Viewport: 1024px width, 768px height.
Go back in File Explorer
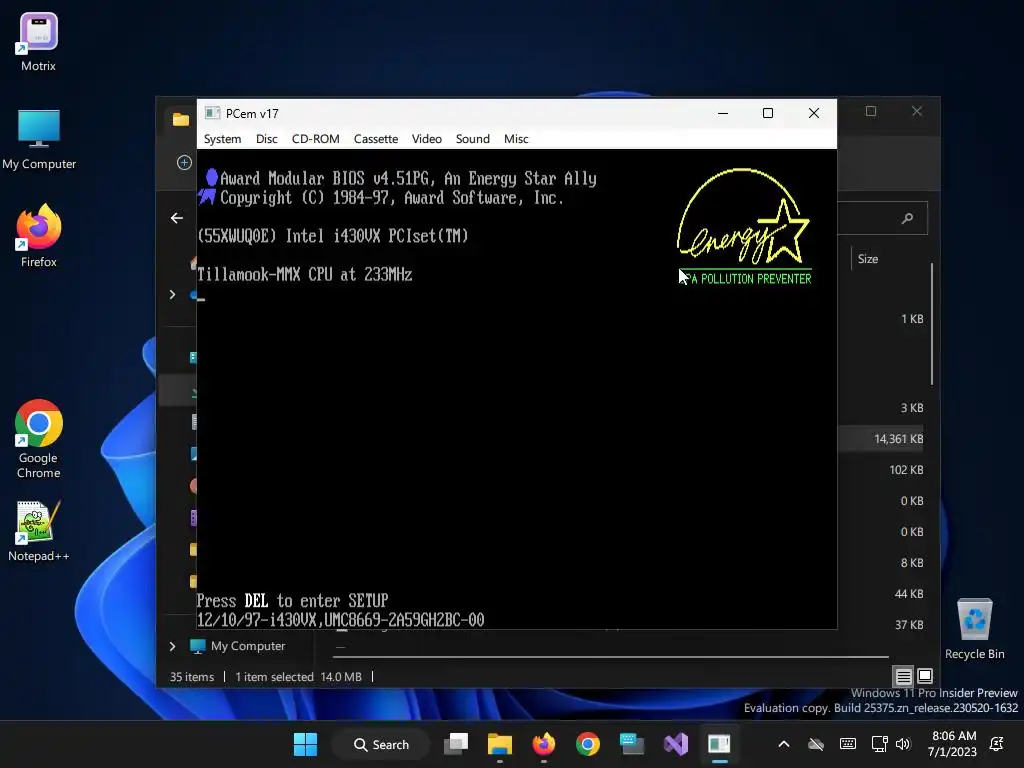tap(176, 218)
